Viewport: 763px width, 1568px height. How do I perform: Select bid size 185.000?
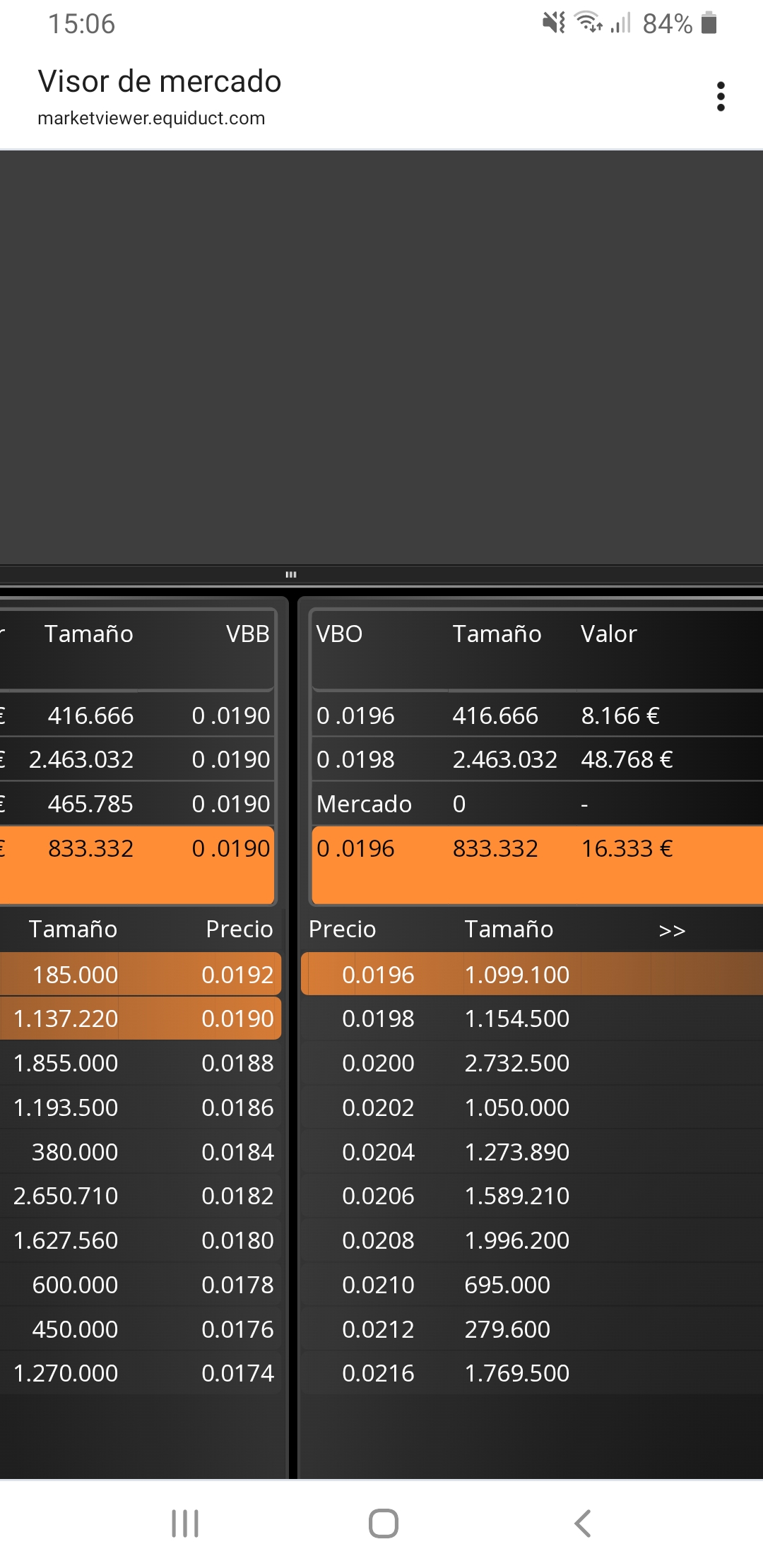75,975
